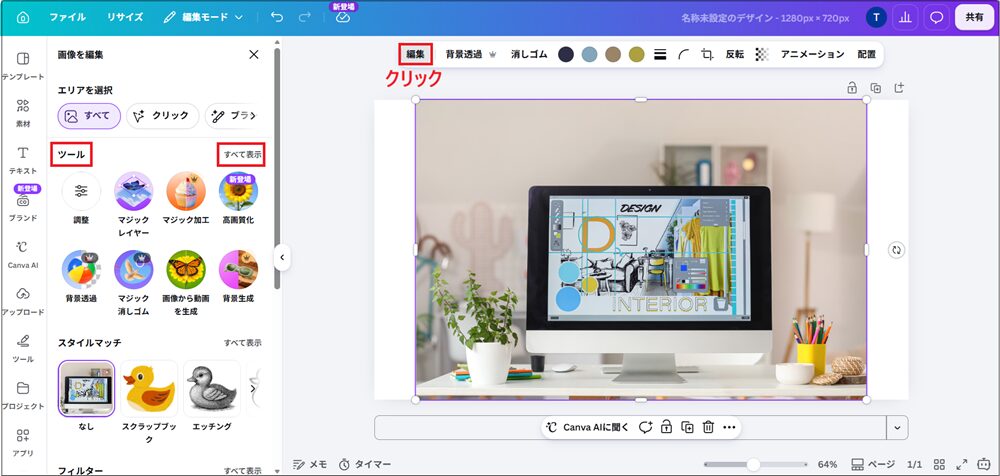Click the design title field
This screenshot has height=476, width=1000.
pos(765,18)
